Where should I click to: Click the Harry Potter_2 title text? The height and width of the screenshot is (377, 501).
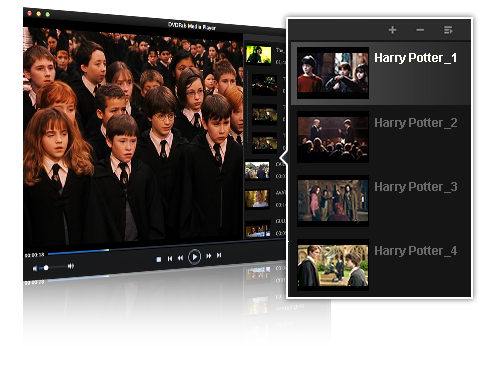point(415,123)
